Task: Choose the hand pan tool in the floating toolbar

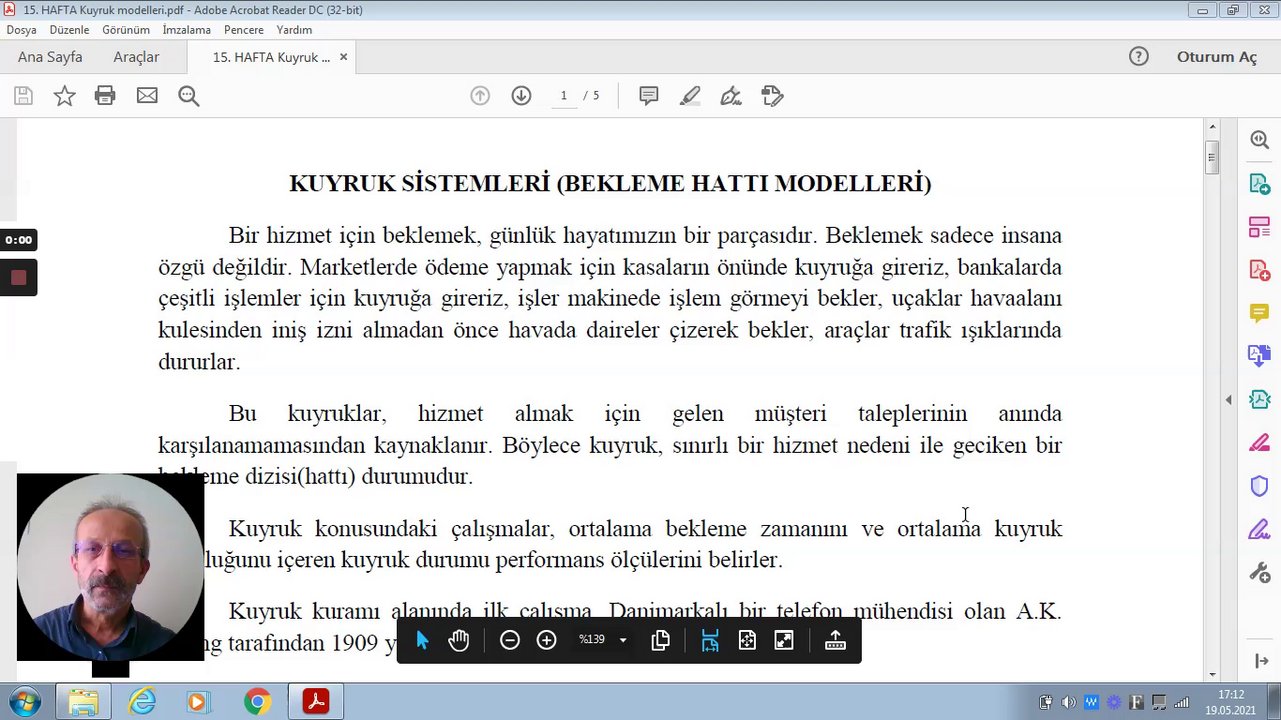Action: point(459,640)
